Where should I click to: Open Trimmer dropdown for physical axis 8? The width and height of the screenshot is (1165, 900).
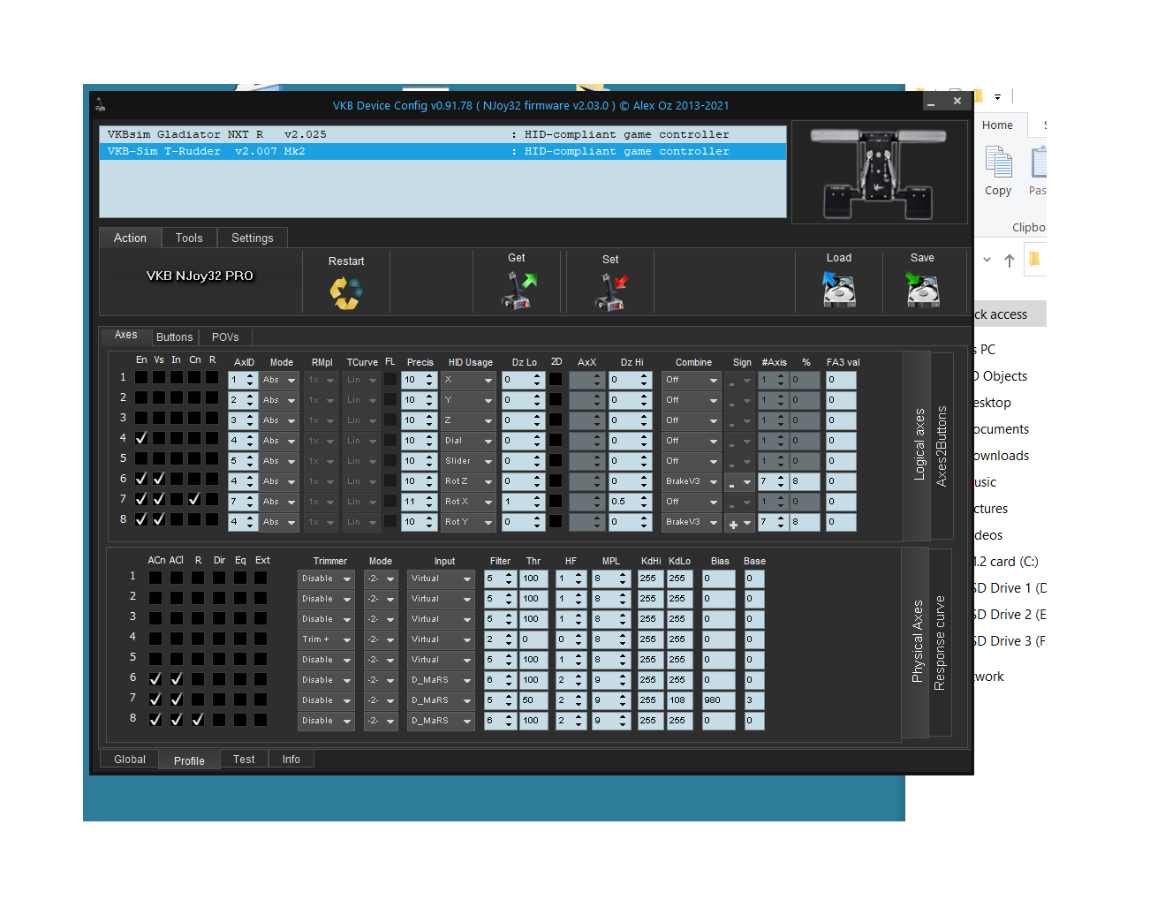(x=326, y=721)
